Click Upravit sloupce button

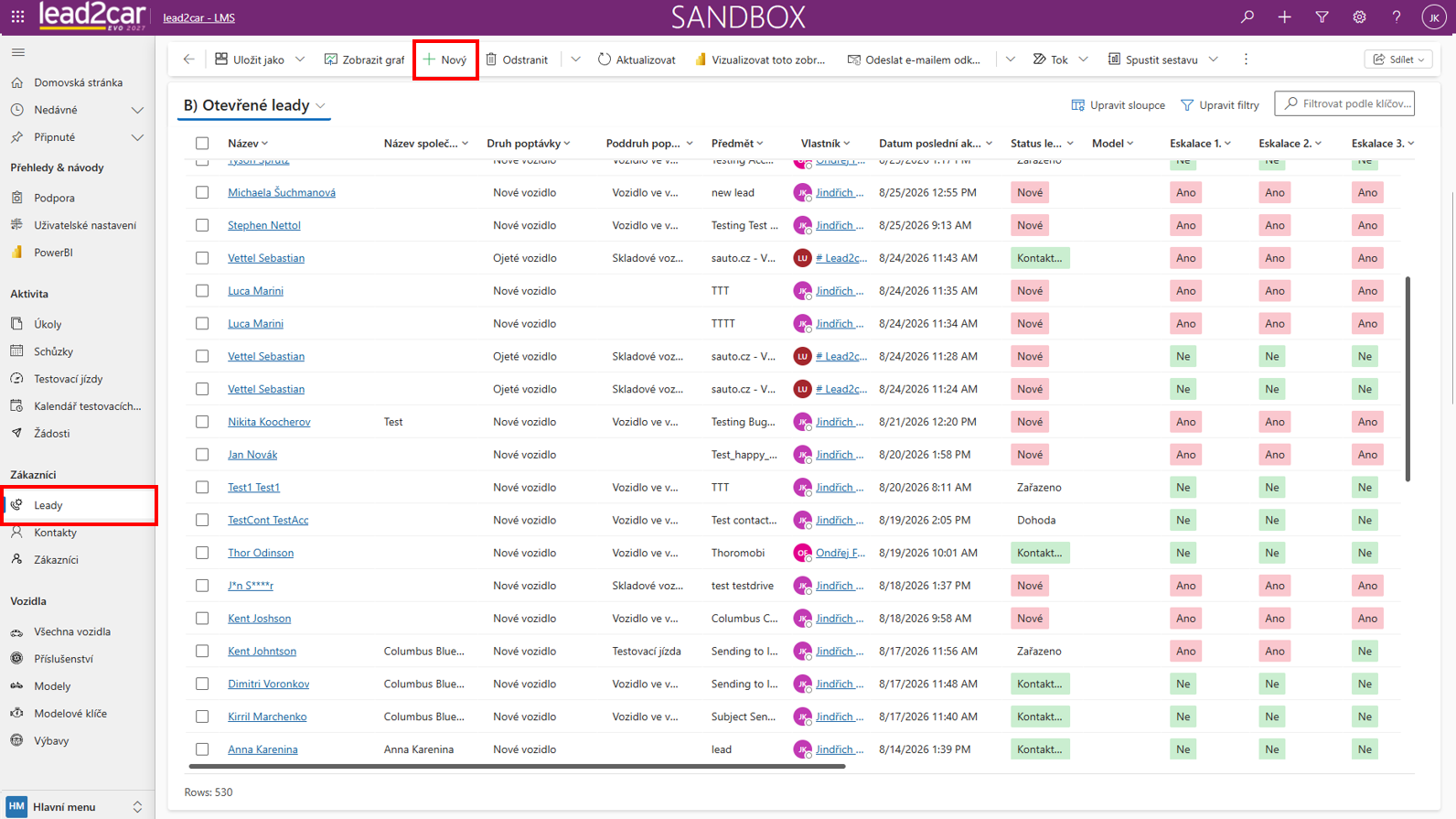pyautogui.click(x=1118, y=105)
